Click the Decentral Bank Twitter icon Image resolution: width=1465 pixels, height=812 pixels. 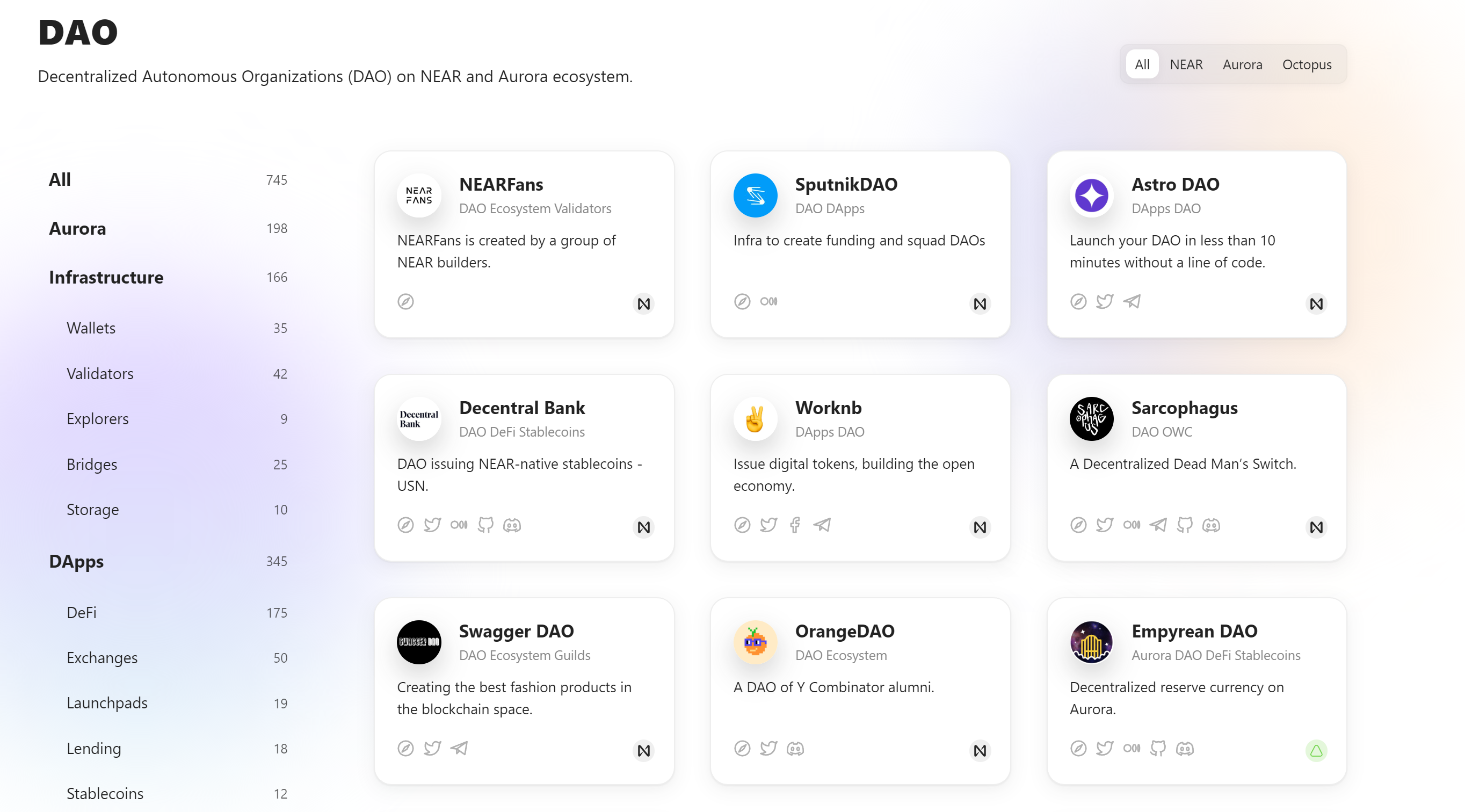point(432,525)
